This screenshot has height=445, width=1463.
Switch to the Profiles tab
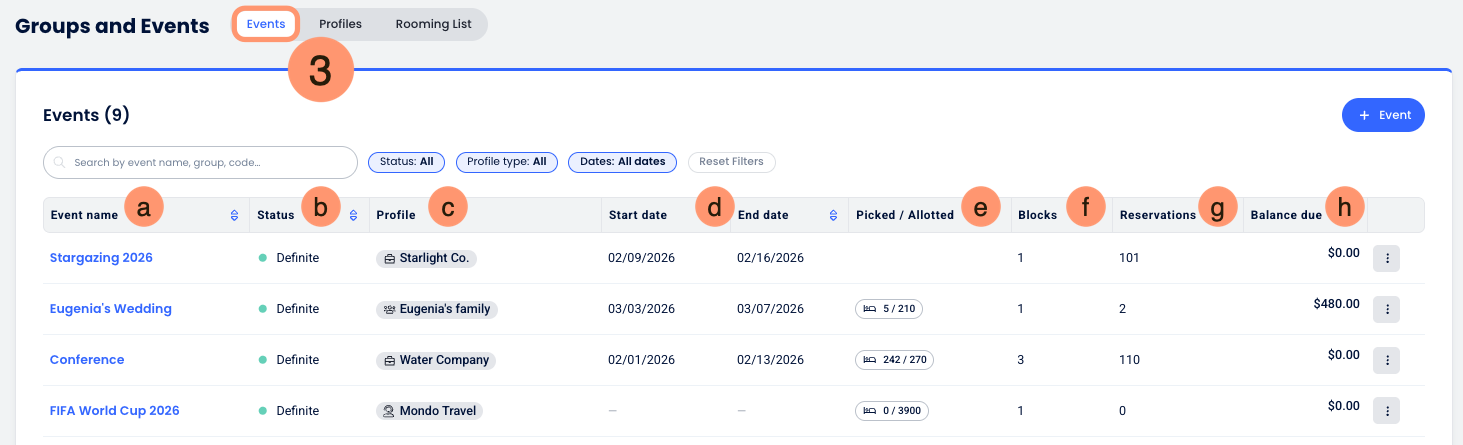point(340,24)
